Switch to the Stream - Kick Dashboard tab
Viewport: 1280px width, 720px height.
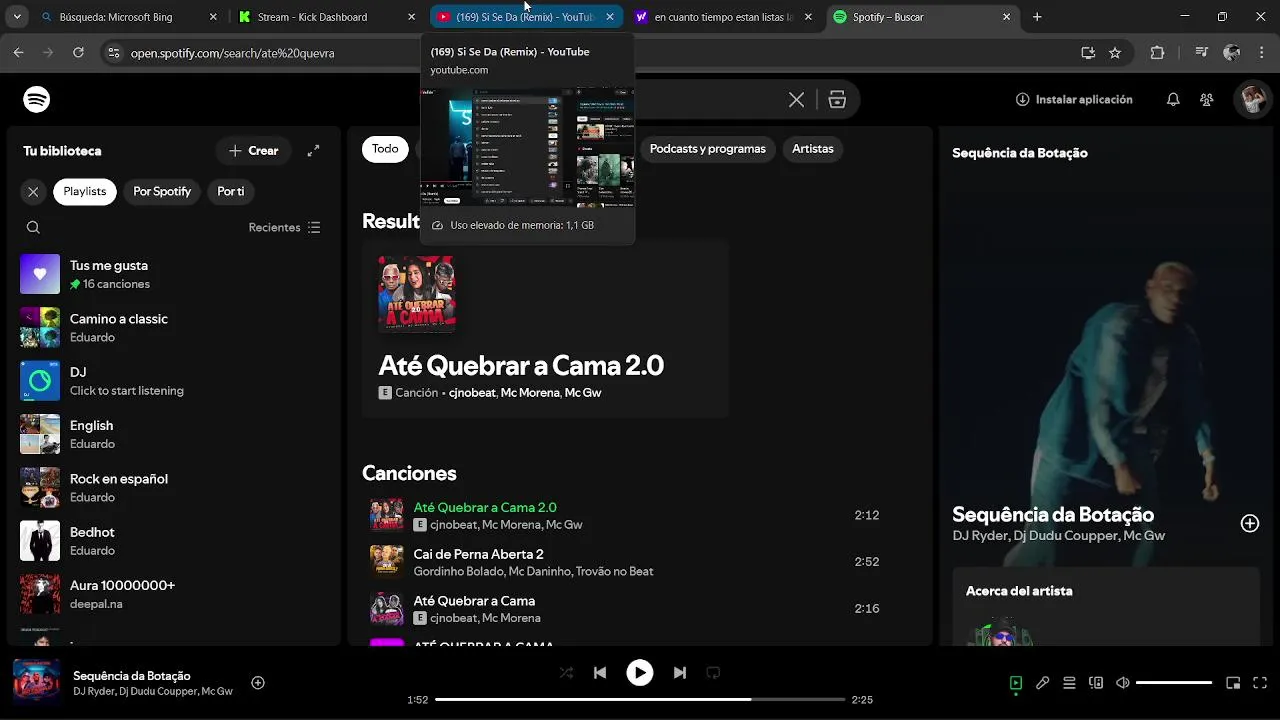325,17
